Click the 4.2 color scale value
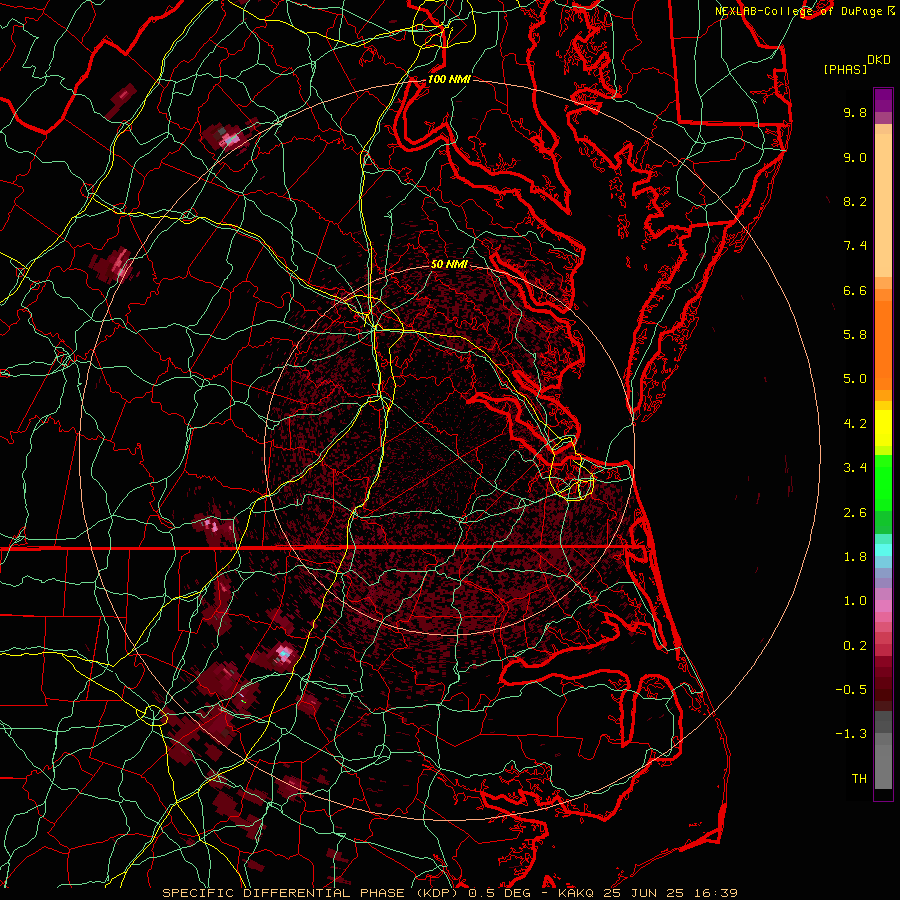This screenshot has height=900, width=900. click(855, 424)
